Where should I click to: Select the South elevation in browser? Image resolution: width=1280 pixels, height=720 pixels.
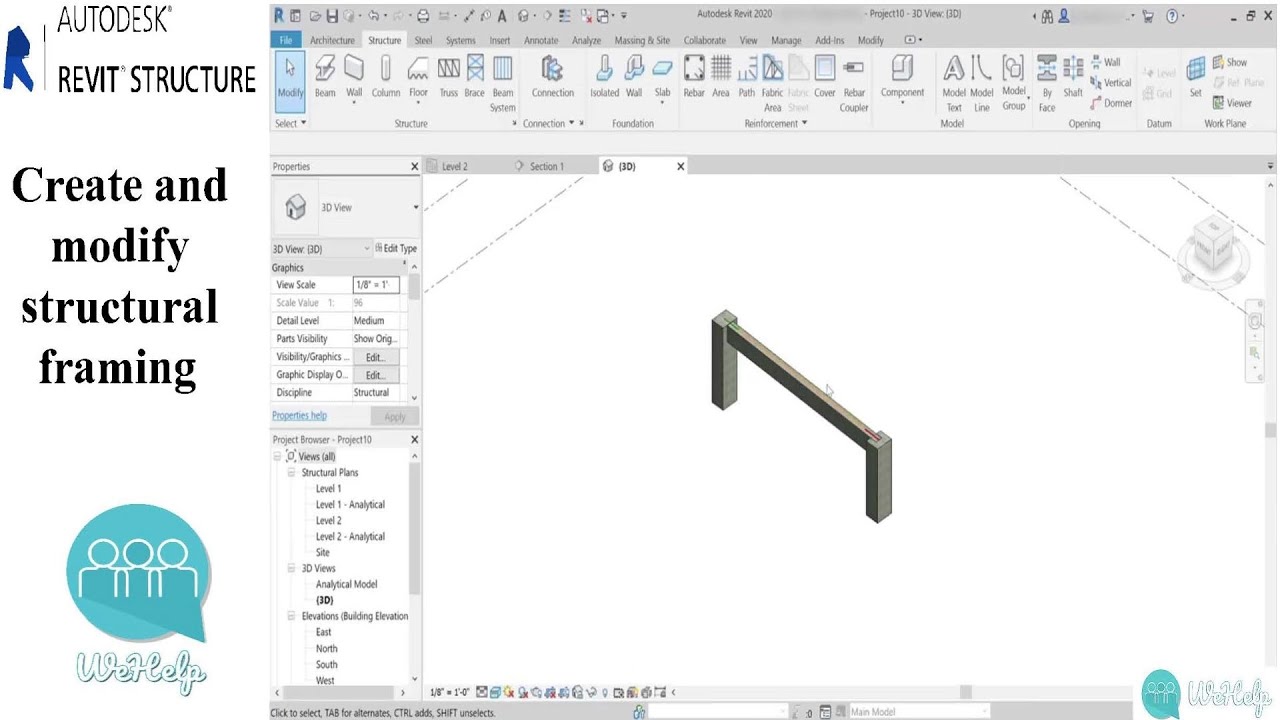click(x=327, y=664)
